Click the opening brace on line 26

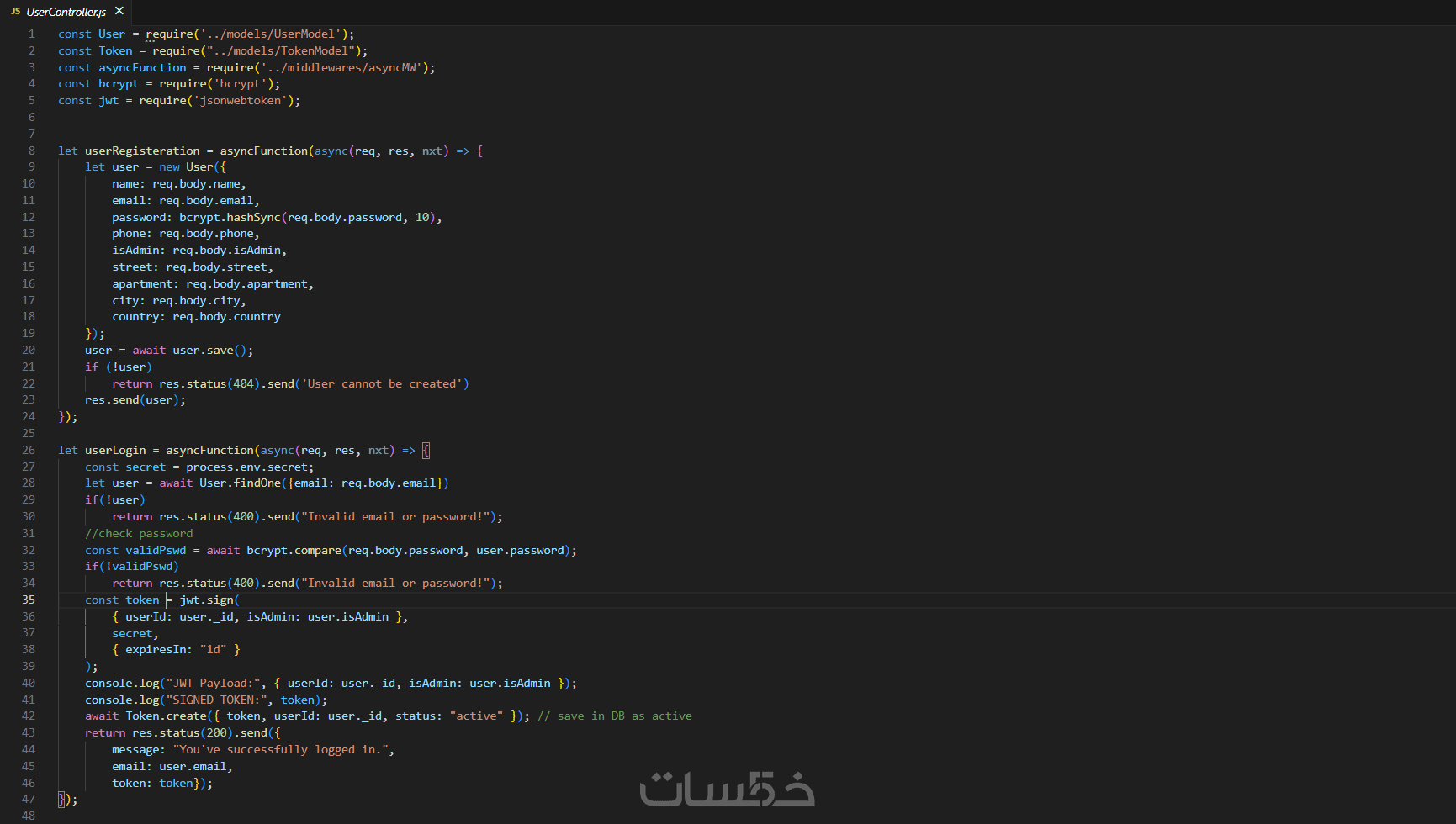[426, 450]
